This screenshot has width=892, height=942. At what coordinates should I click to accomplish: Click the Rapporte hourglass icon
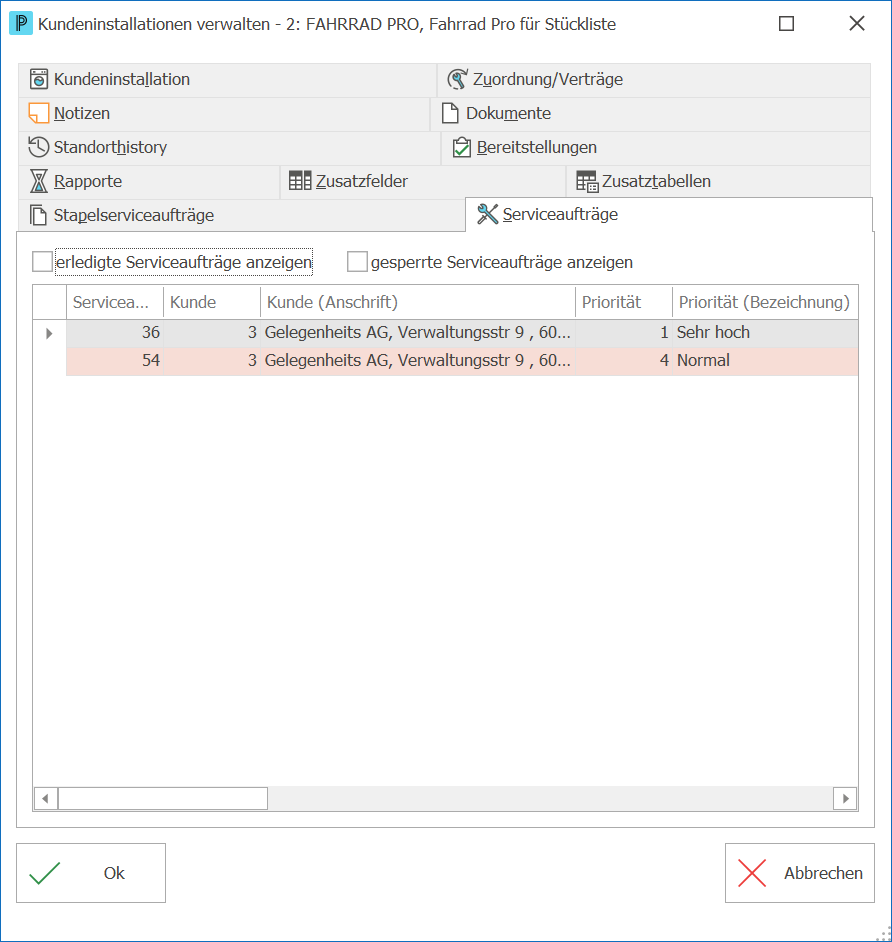(39, 181)
